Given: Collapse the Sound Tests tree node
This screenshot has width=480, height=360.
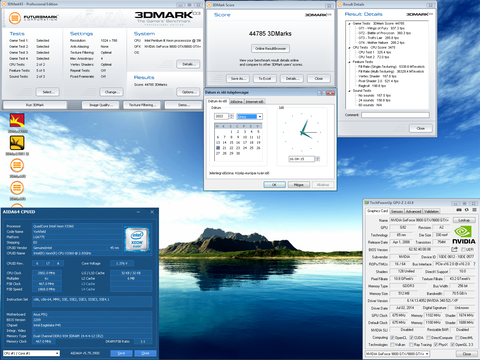Looking at the screenshot, I should tap(349, 90).
